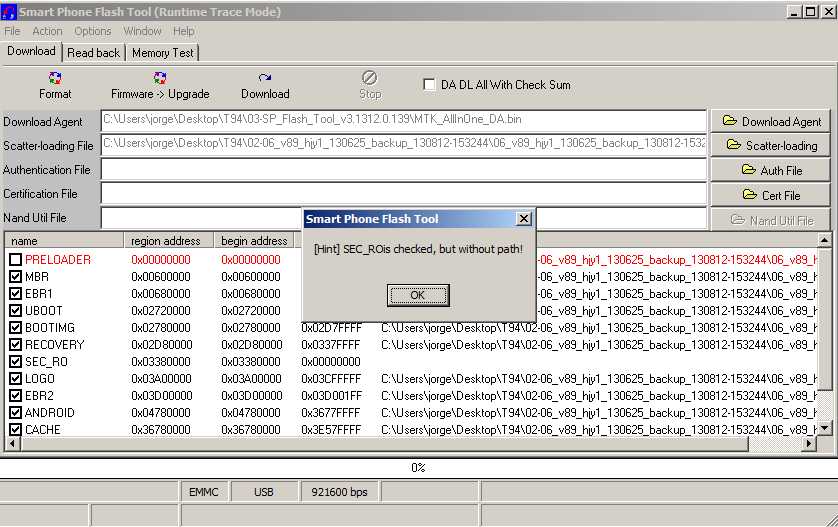The image size is (838, 527).
Task: Click the EMMC status bar cell
Action: pos(204,492)
